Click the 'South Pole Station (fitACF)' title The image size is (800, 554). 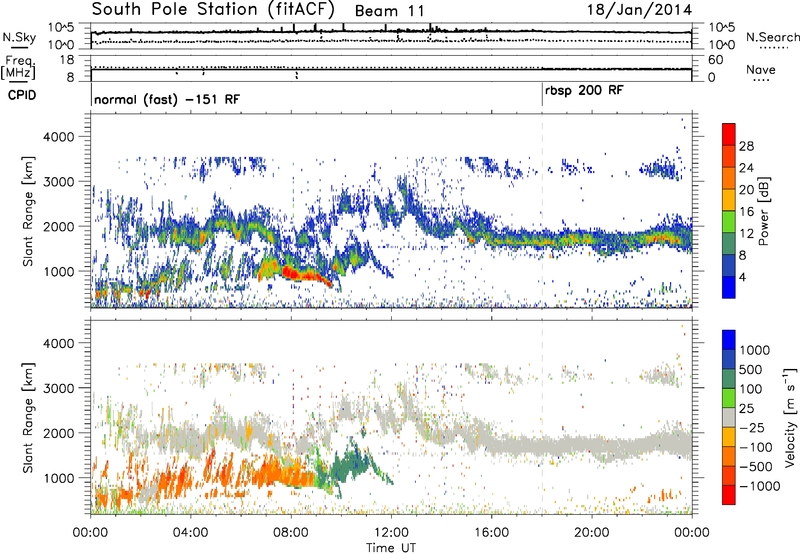tap(213, 9)
